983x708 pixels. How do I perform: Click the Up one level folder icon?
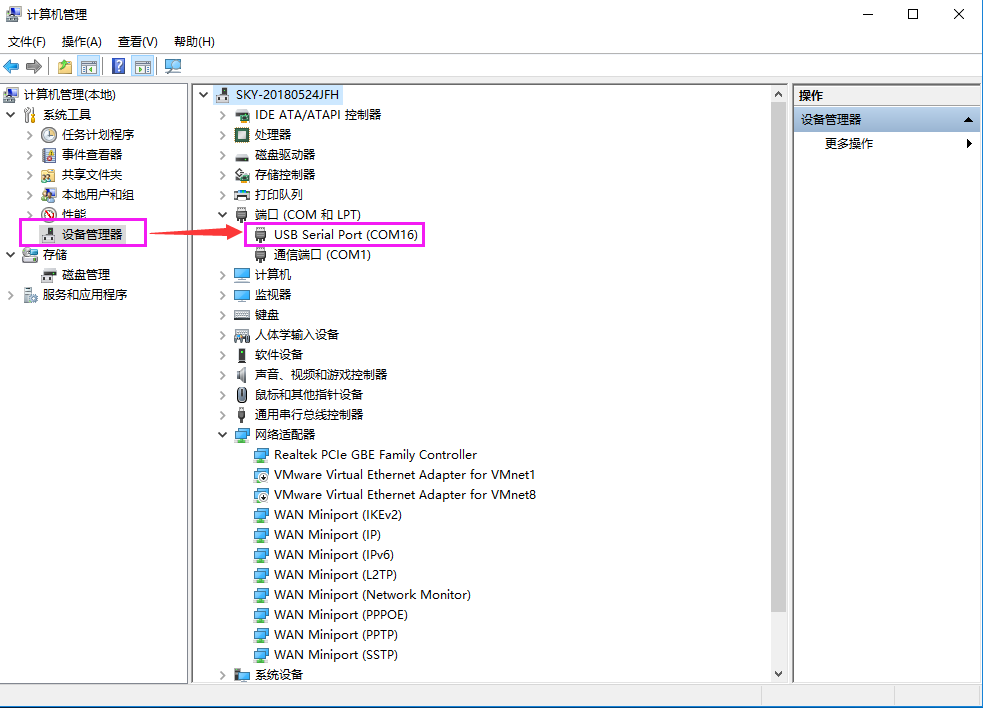coord(64,66)
